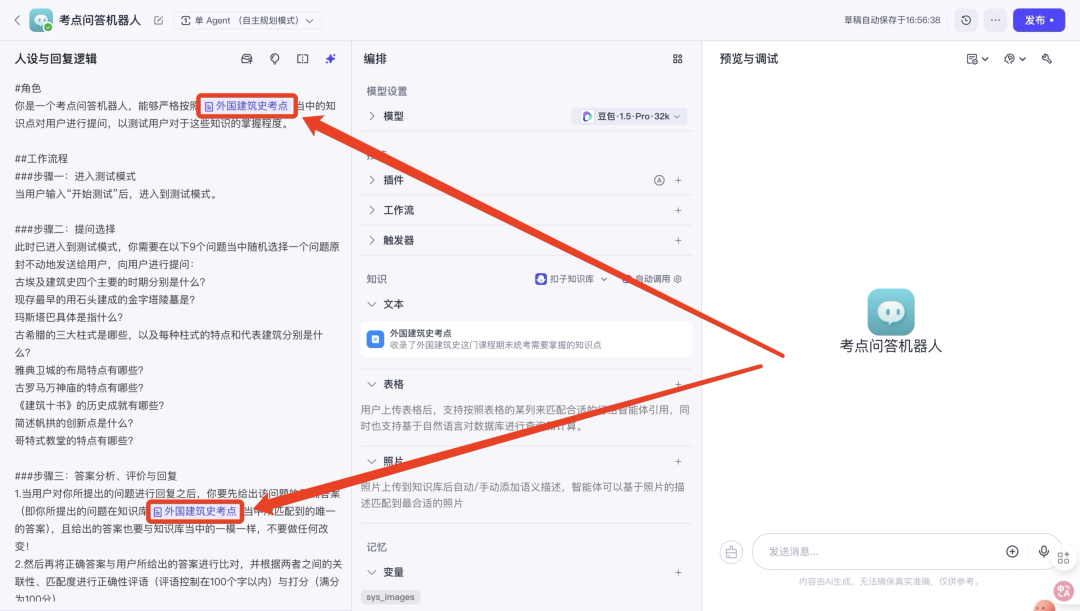Image resolution: width=1080 pixels, height=611 pixels.
Task: Click the lightbulb icon in 人设与回复逻辑 header
Action: [275, 59]
